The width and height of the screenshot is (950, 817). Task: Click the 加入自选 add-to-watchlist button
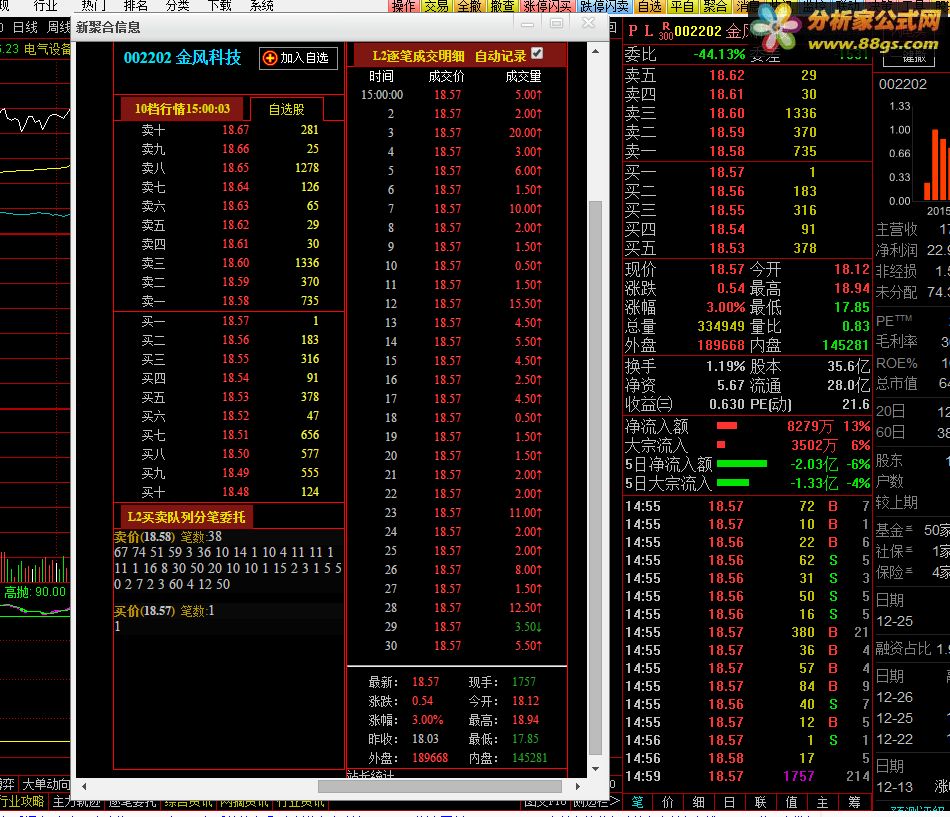pyautogui.click(x=298, y=58)
